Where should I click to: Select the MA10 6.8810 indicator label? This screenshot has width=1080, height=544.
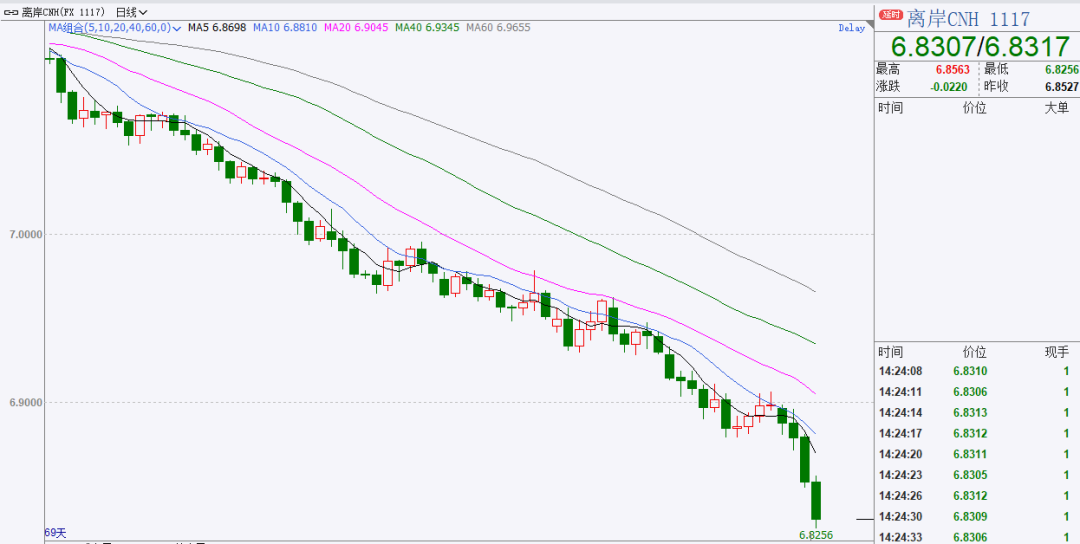(x=286, y=28)
